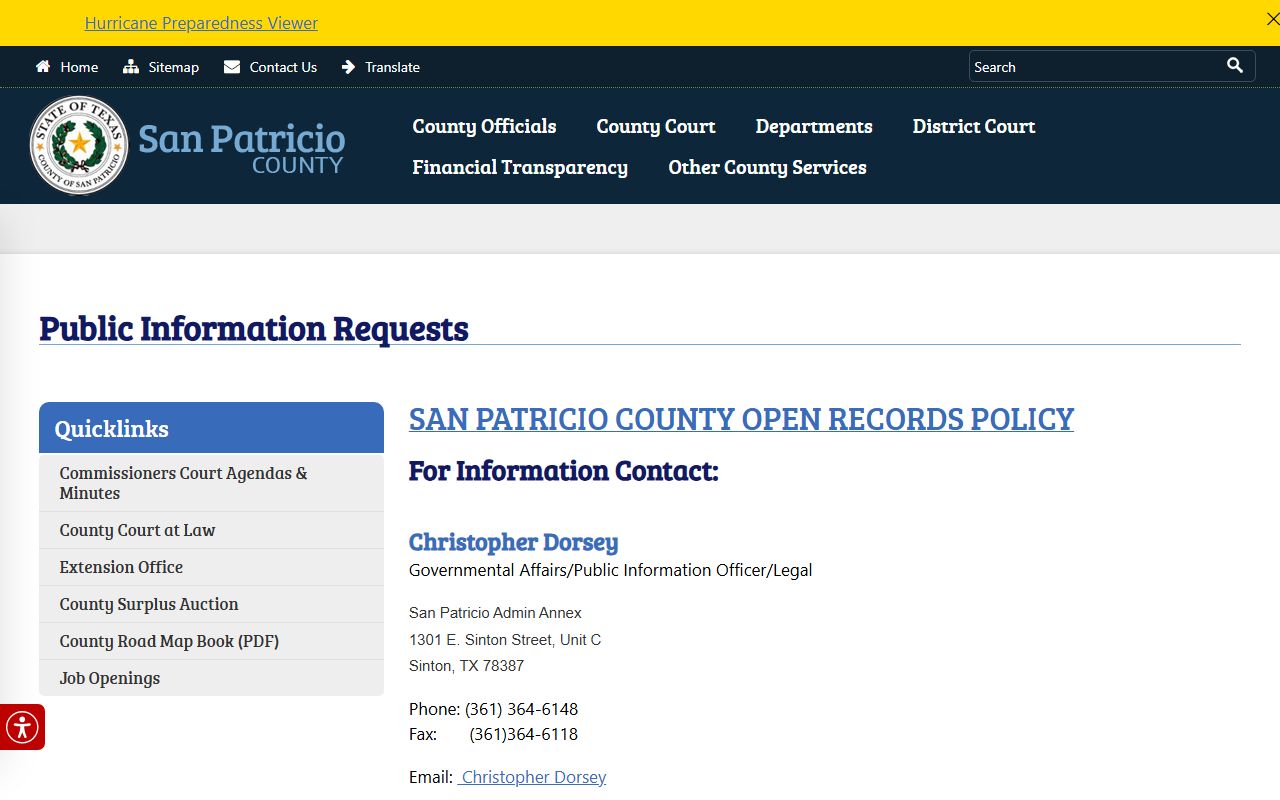Click the Public Information Requests heading
This screenshot has width=1280, height=800.
click(x=254, y=328)
